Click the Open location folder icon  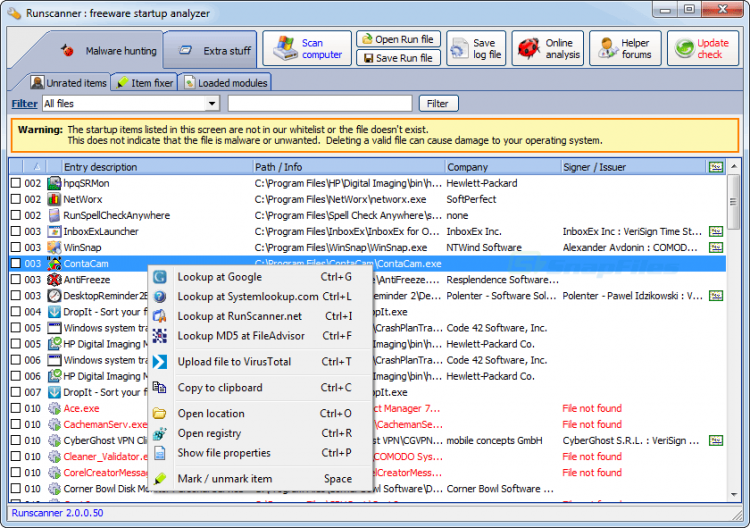pyautogui.click(x=160, y=413)
